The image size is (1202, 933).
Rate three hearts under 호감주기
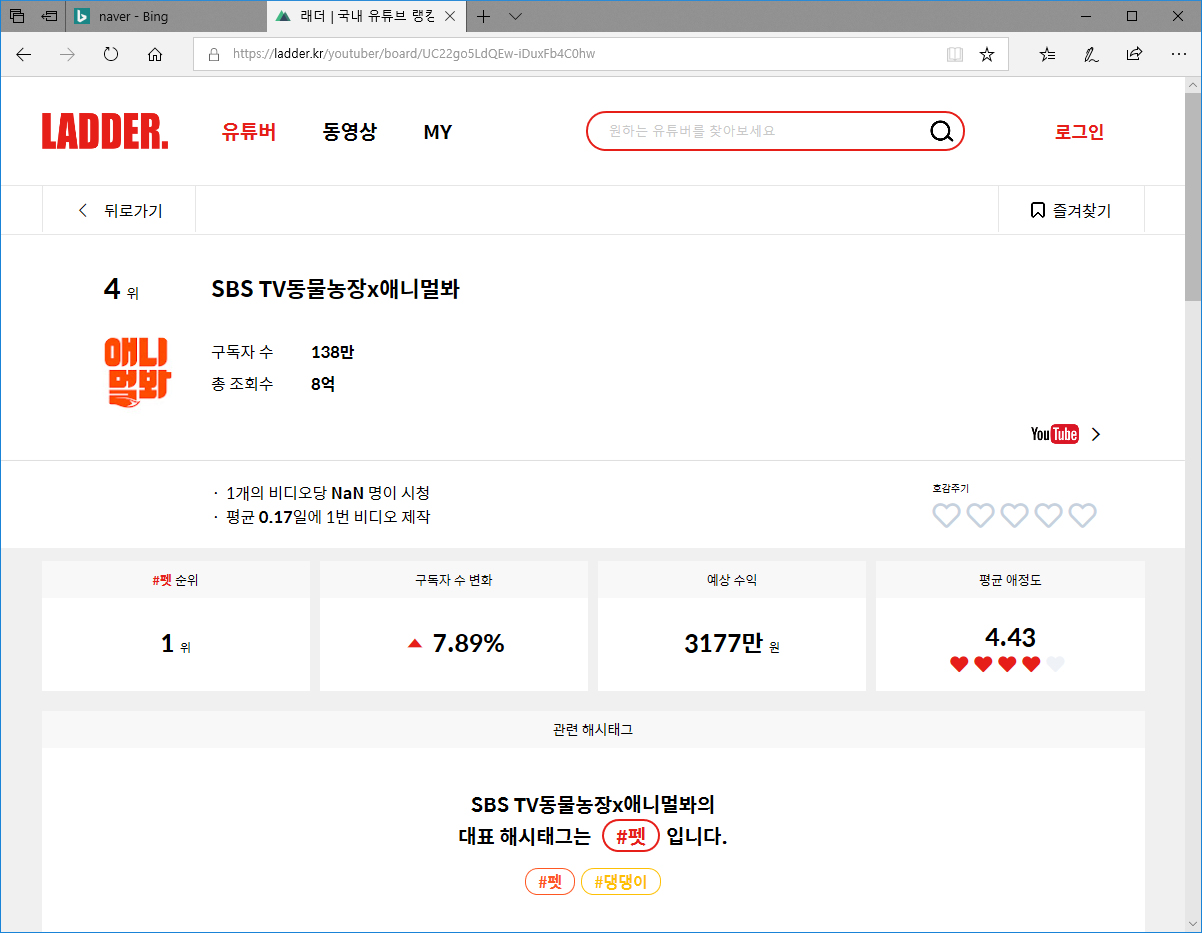pos(1014,516)
